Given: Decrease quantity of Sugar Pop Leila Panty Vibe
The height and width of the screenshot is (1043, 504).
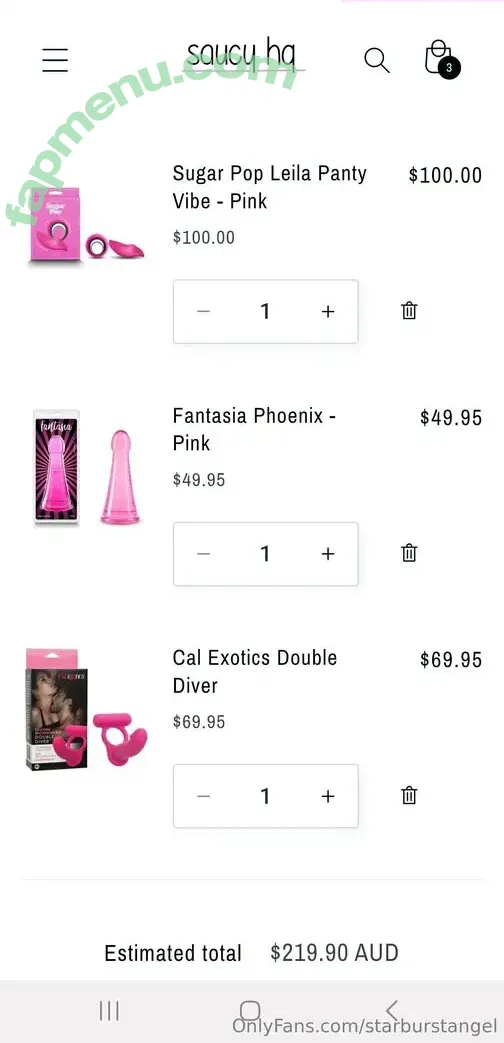Looking at the screenshot, I should coord(203,311).
